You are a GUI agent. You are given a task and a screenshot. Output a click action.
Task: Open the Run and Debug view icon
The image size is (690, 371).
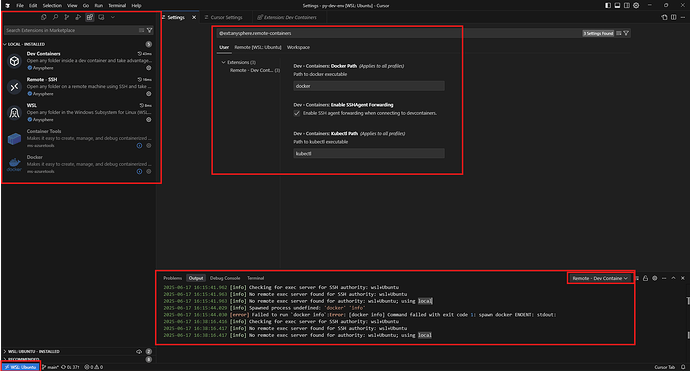[x=78, y=17]
